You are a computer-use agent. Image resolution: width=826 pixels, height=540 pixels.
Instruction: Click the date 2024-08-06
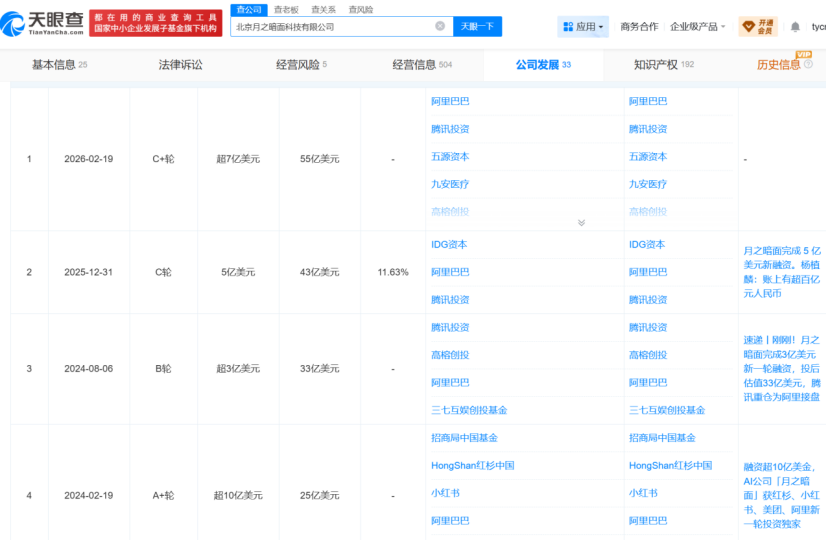pyautogui.click(x=88, y=368)
